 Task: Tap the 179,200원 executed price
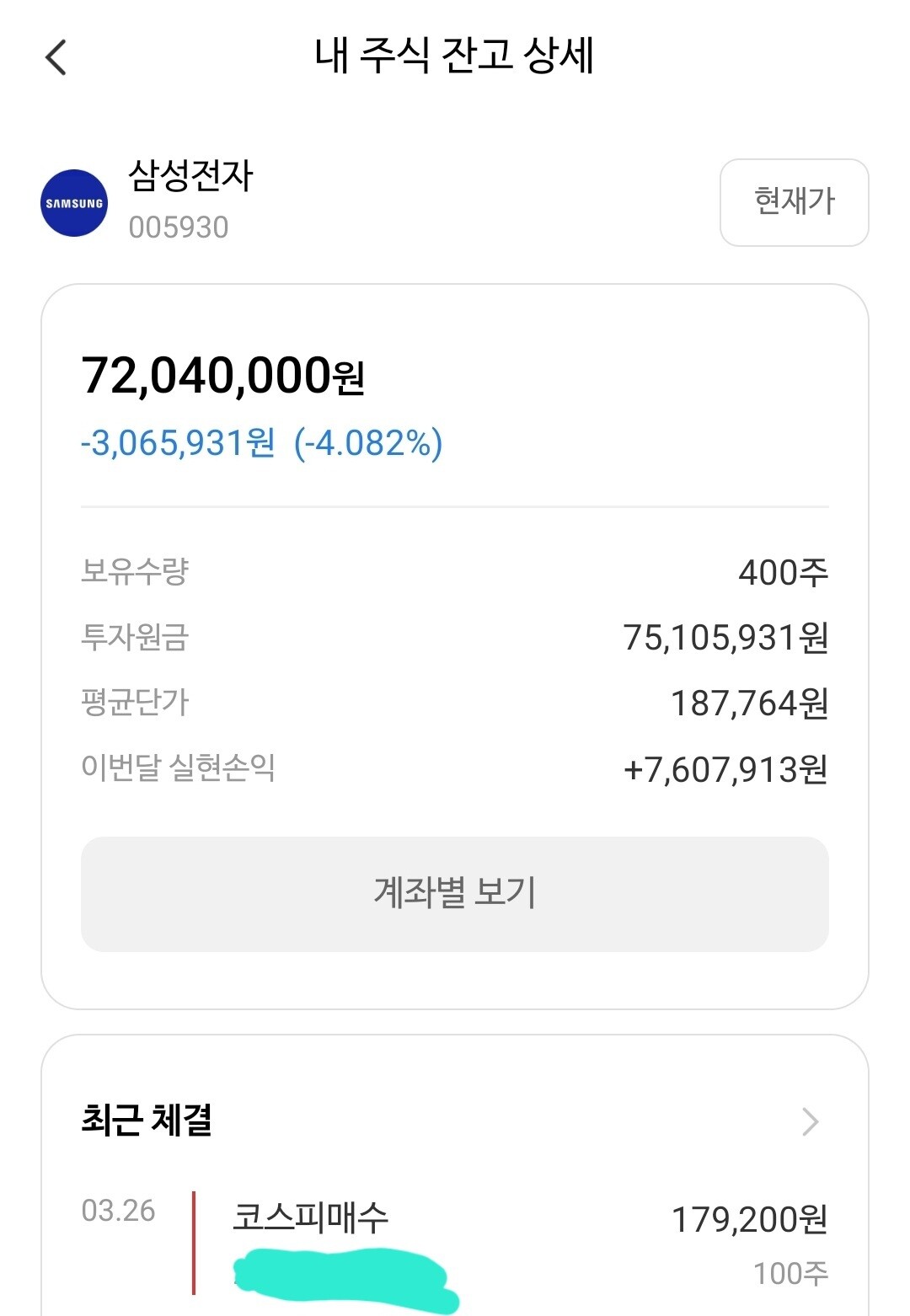tap(749, 1219)
